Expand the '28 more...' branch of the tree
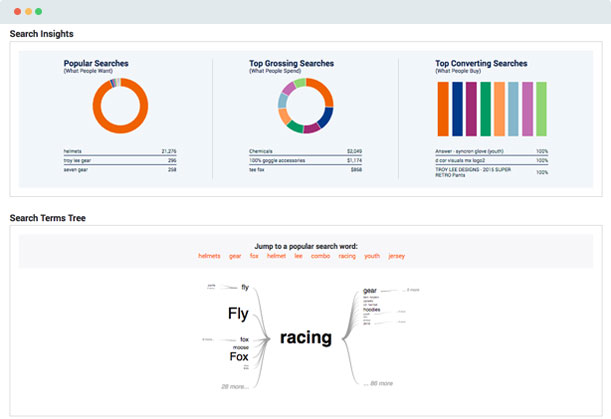Screen dimensions: 611x419 point(235,387)
